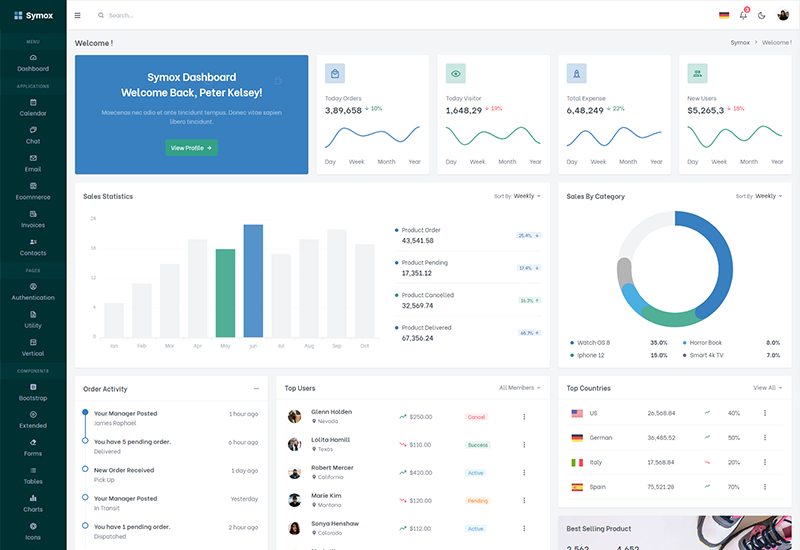This screenshot has width=800, height=550.
Task: Click the Symox breadcrumb link
Action: (x=740, y=43)
